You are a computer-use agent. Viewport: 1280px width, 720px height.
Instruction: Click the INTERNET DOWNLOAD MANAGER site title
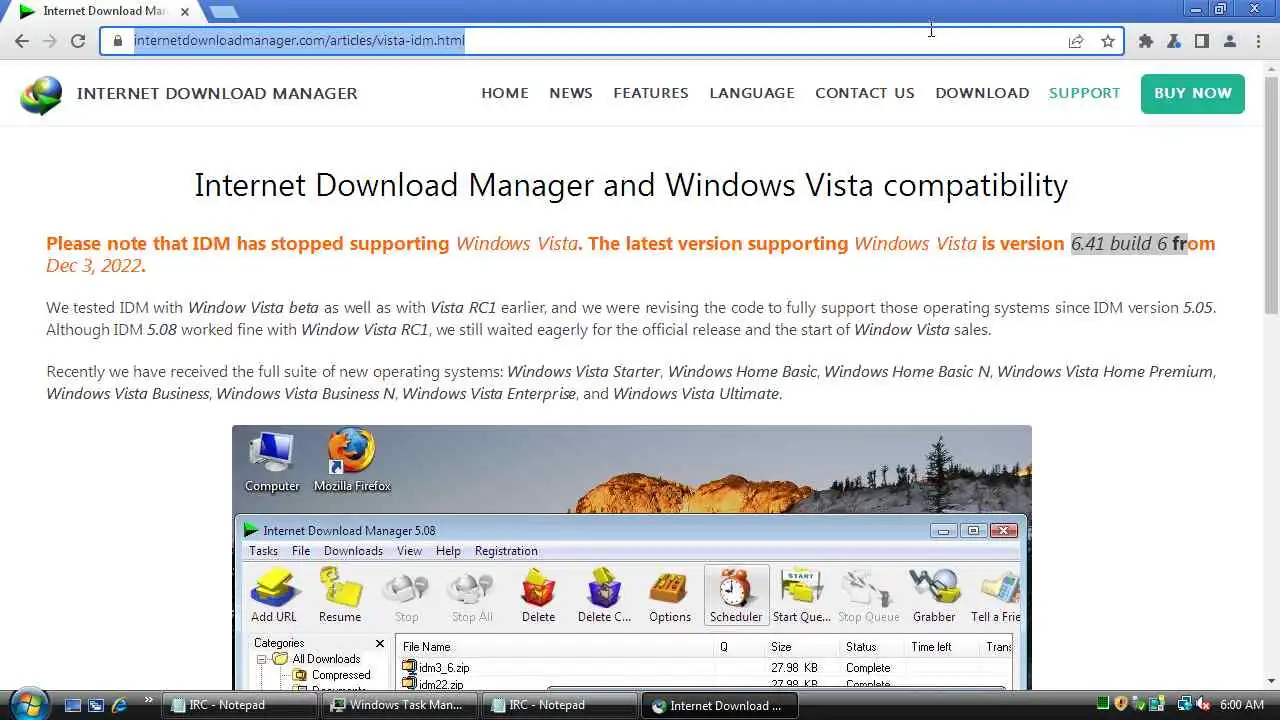click(217, 93)
